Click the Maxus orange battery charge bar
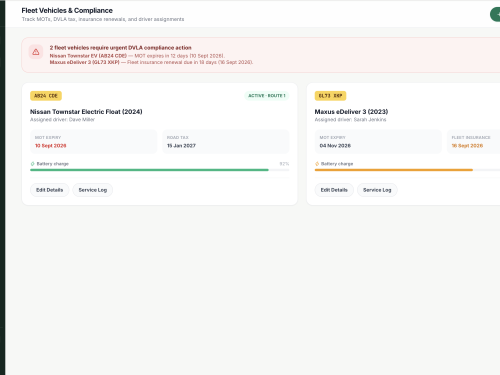 (x=407, y=170)
